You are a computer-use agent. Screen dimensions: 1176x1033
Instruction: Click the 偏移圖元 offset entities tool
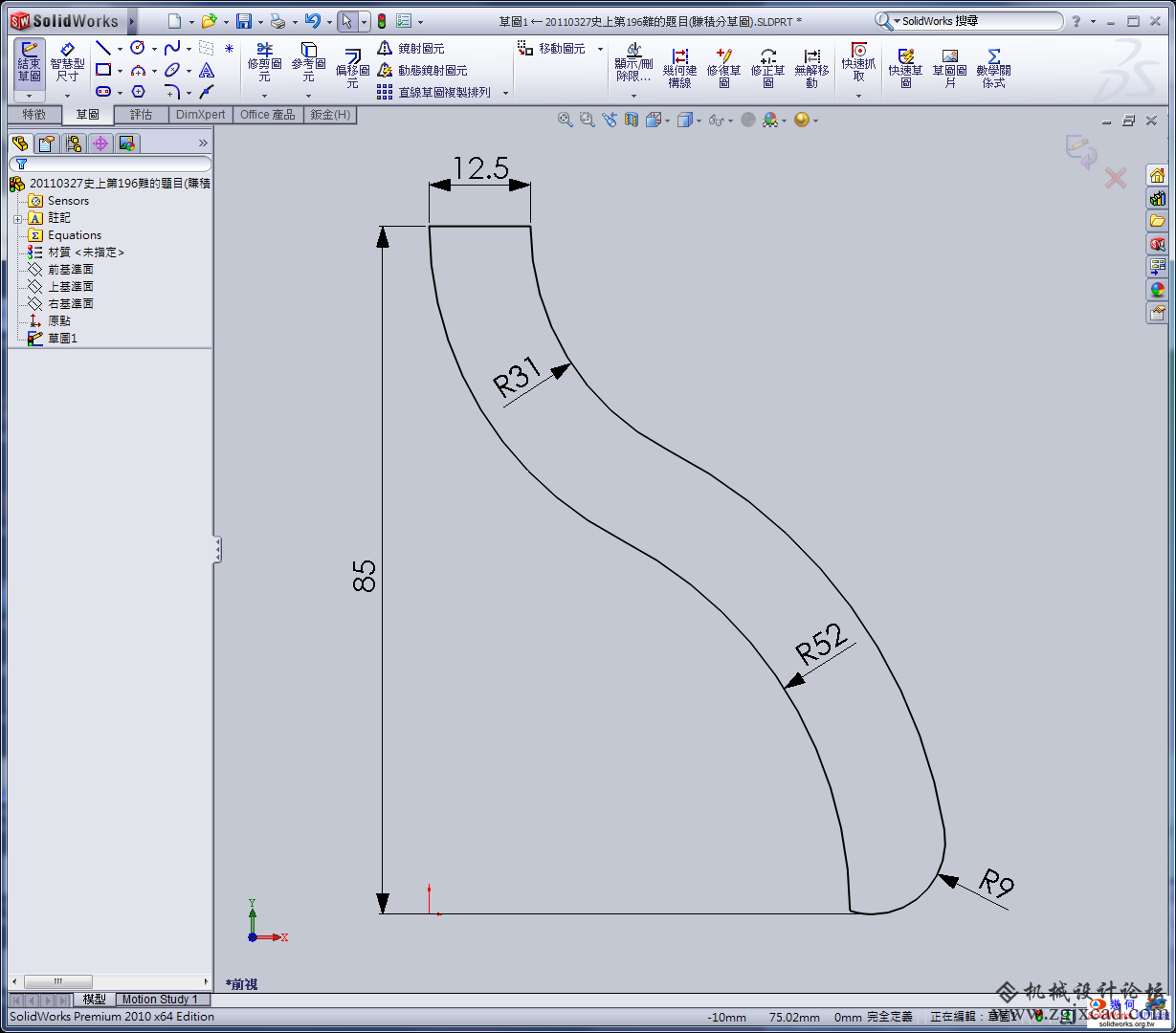click(x=352, y=69)
